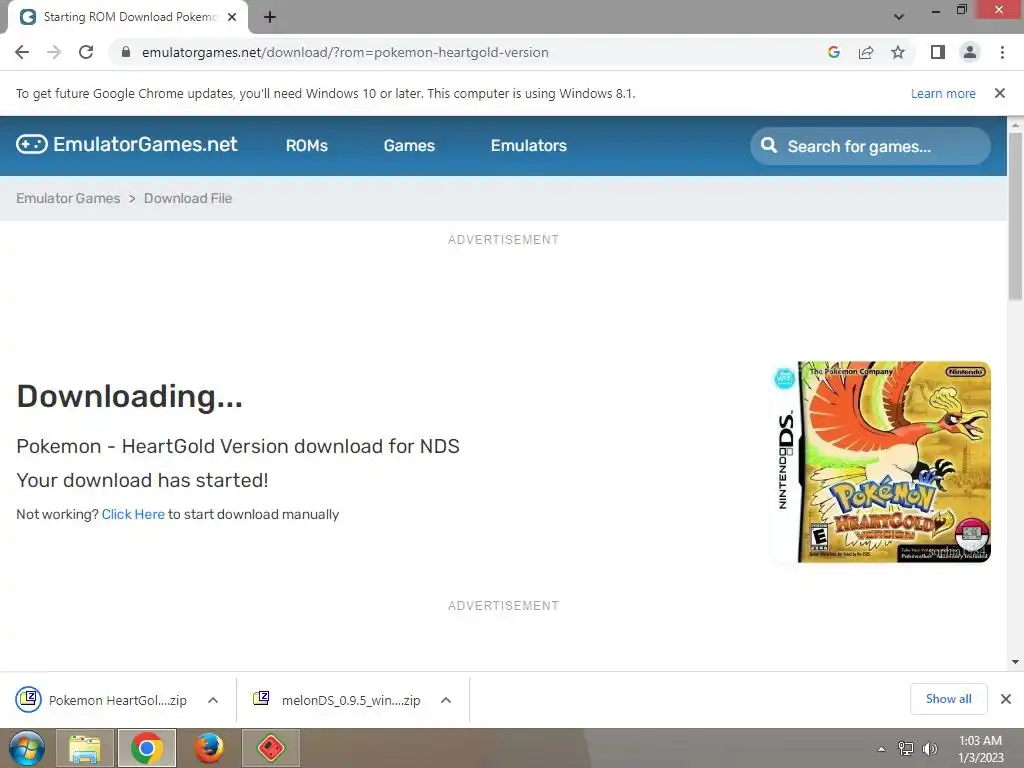The image size is (1024, 768).
Task: Reload the current page
Action: 86,52
